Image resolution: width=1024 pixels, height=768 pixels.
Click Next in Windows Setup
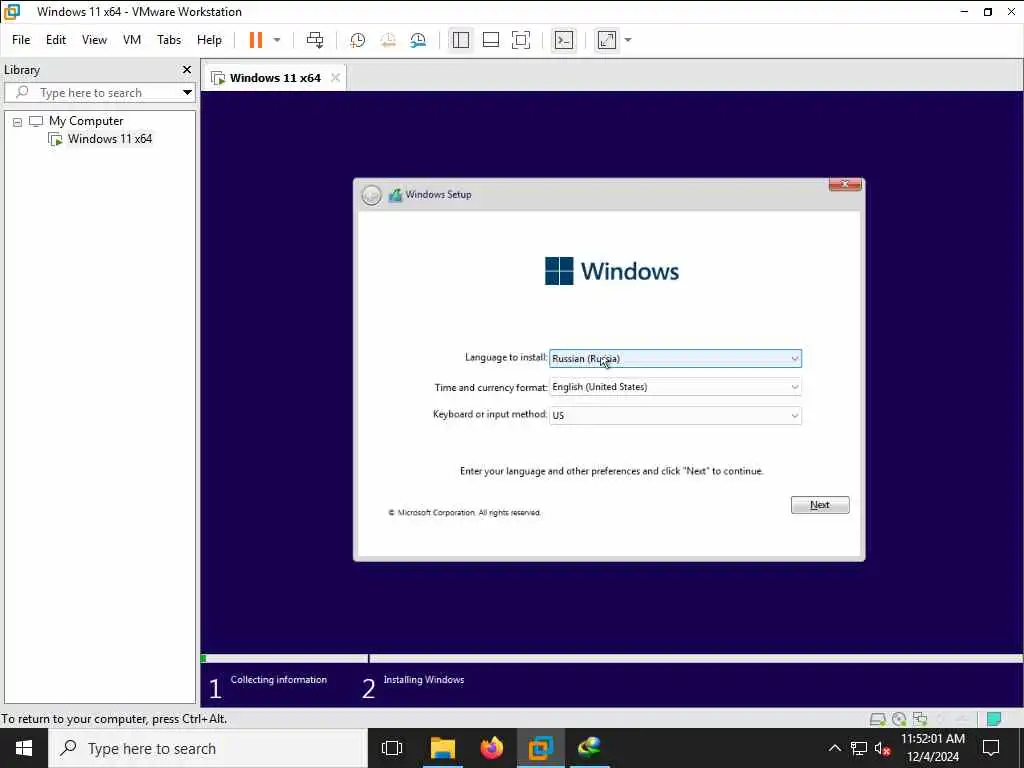820,505
